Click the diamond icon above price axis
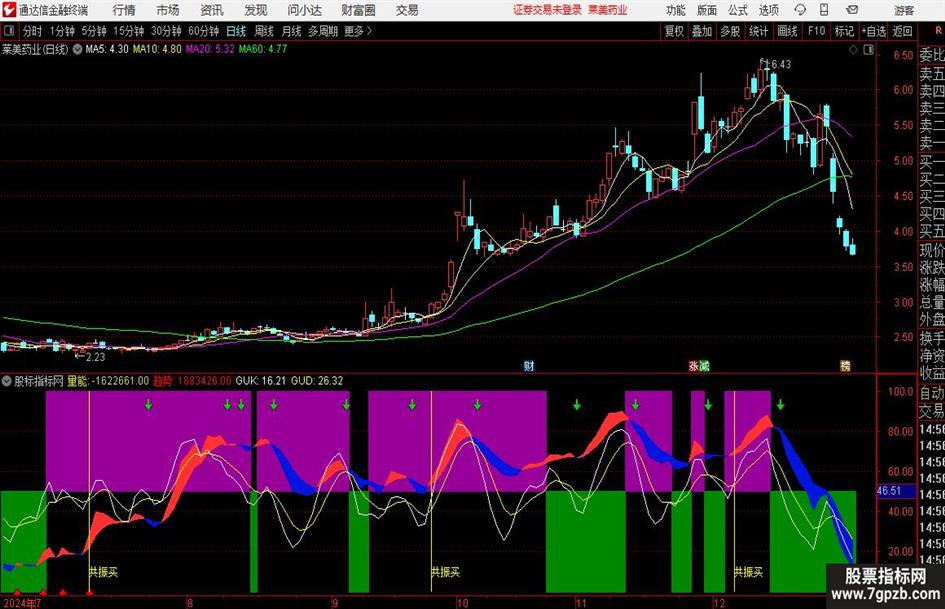 [x=853, y=50]
